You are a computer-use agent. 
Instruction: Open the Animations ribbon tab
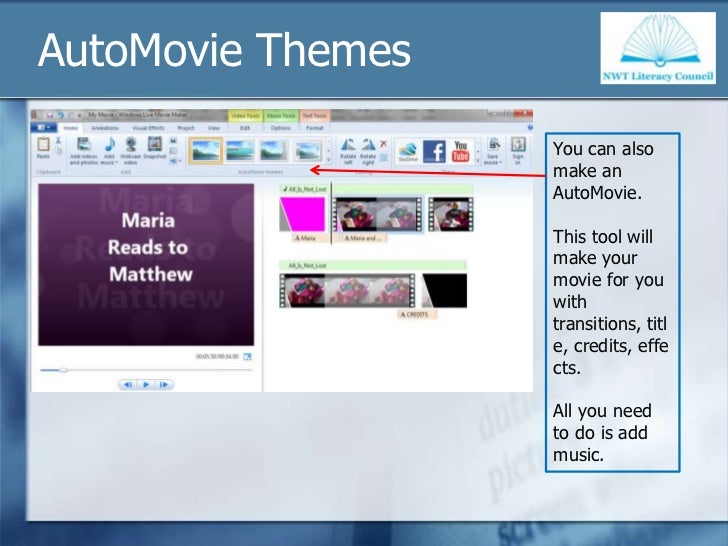105,128
